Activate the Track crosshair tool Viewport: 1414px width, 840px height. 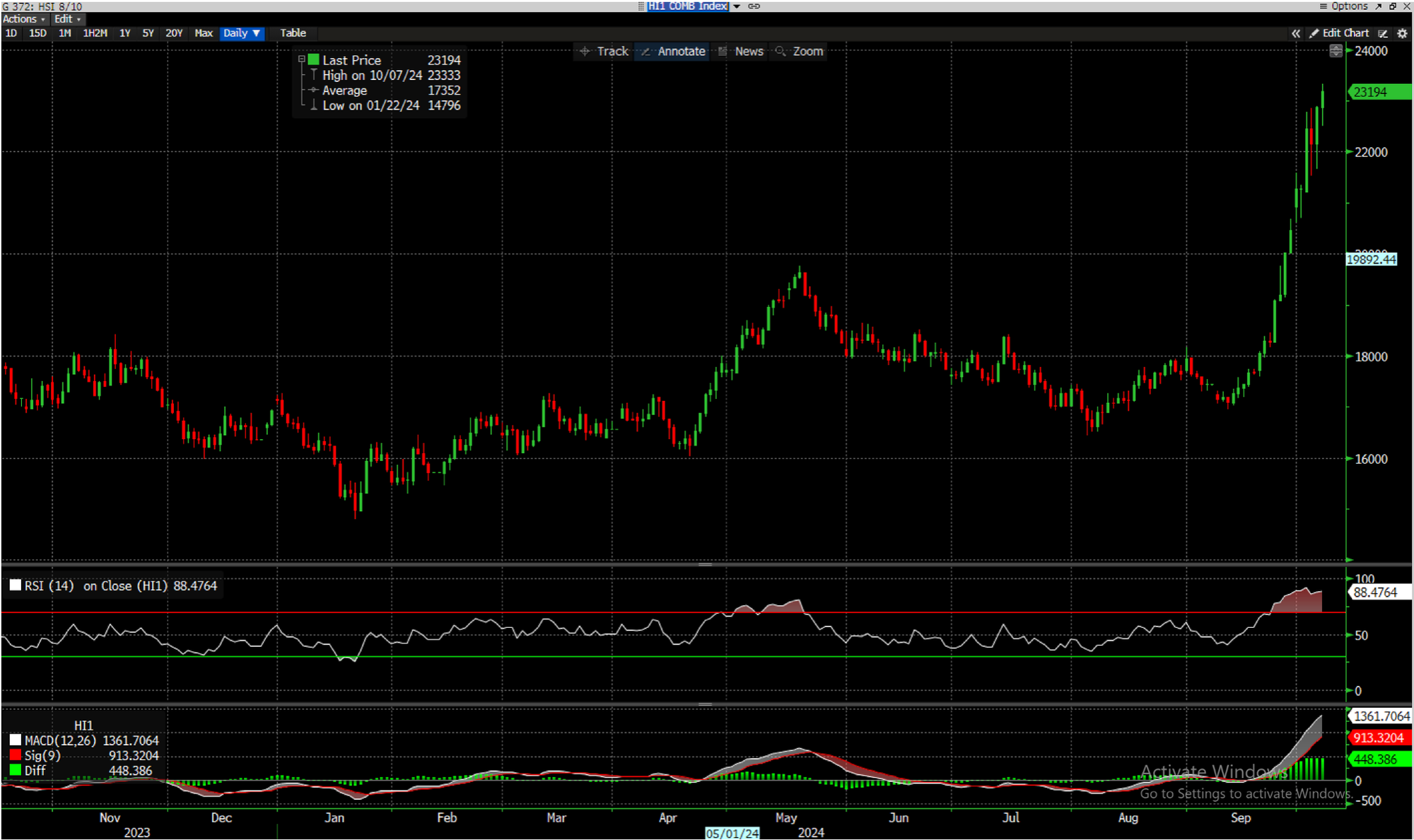(x=604, y=52)
